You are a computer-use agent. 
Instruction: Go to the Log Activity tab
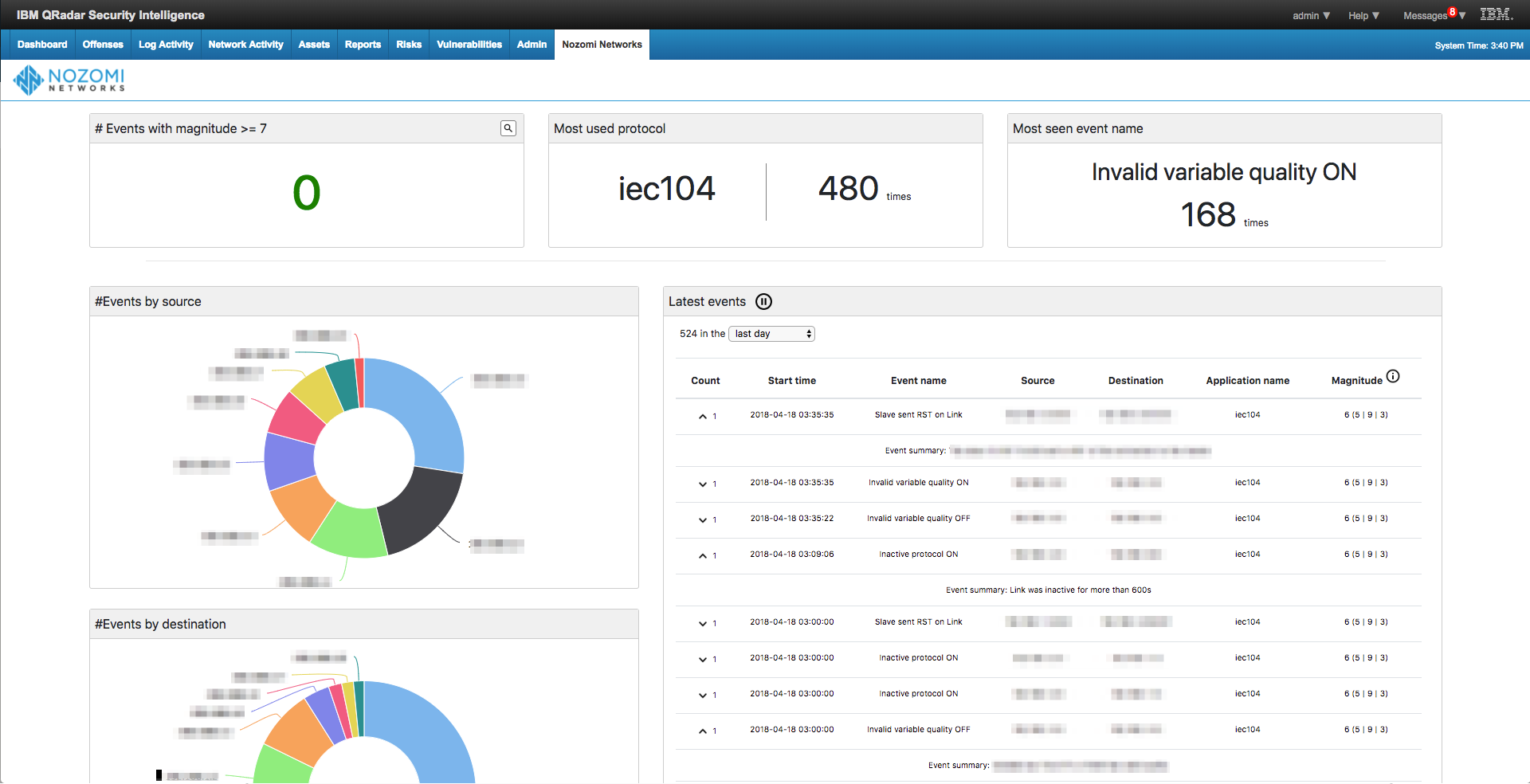click(165, 44)
